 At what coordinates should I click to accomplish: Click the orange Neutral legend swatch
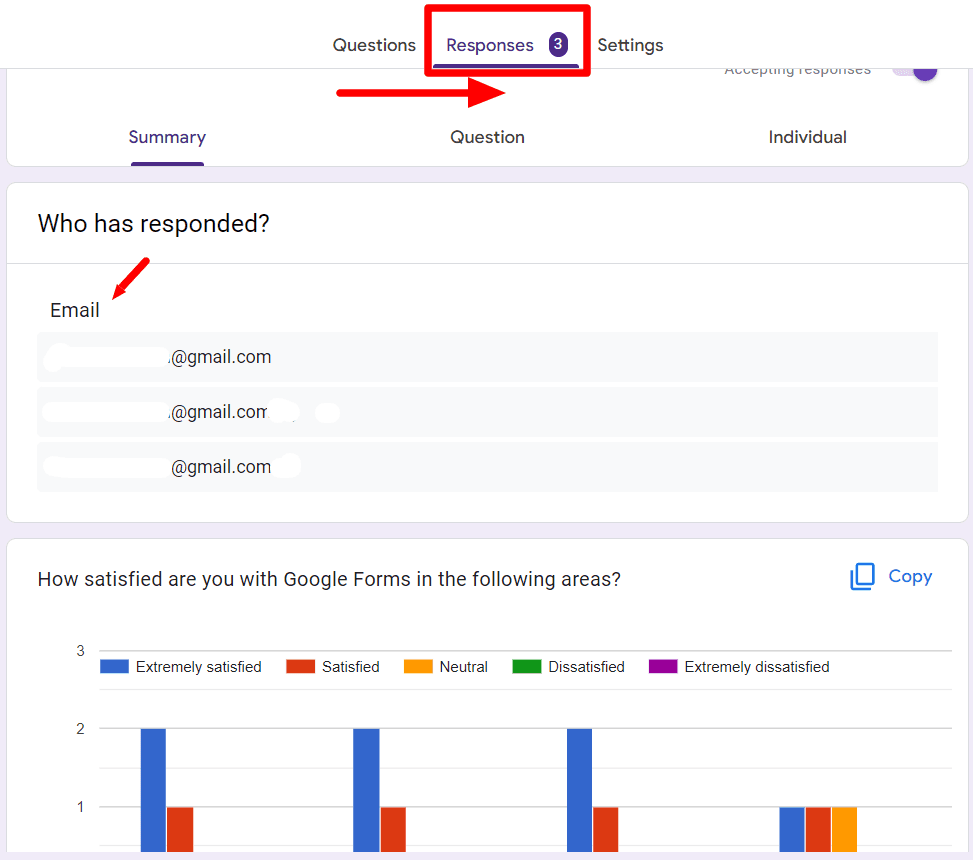tap(418, 666)
